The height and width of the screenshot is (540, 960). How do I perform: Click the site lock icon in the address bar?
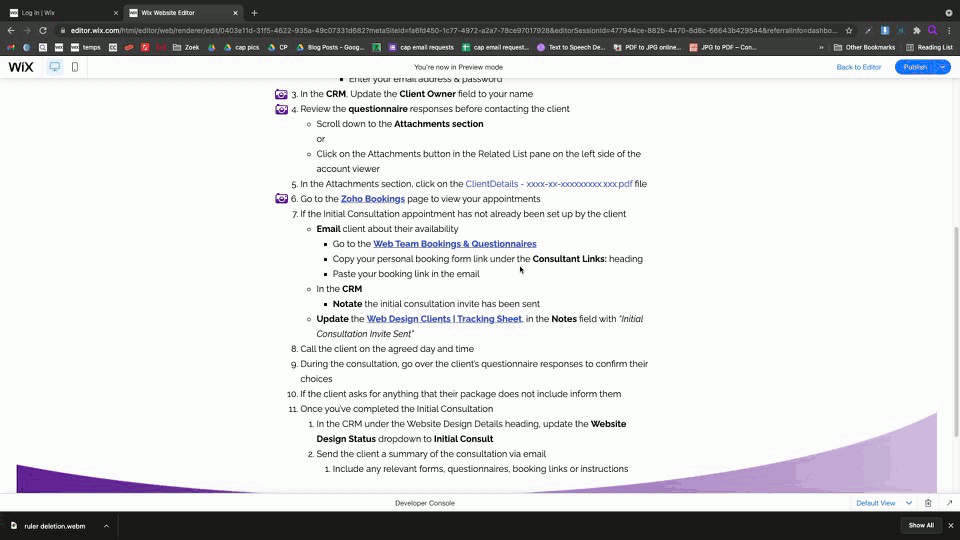tap(62, 30)
